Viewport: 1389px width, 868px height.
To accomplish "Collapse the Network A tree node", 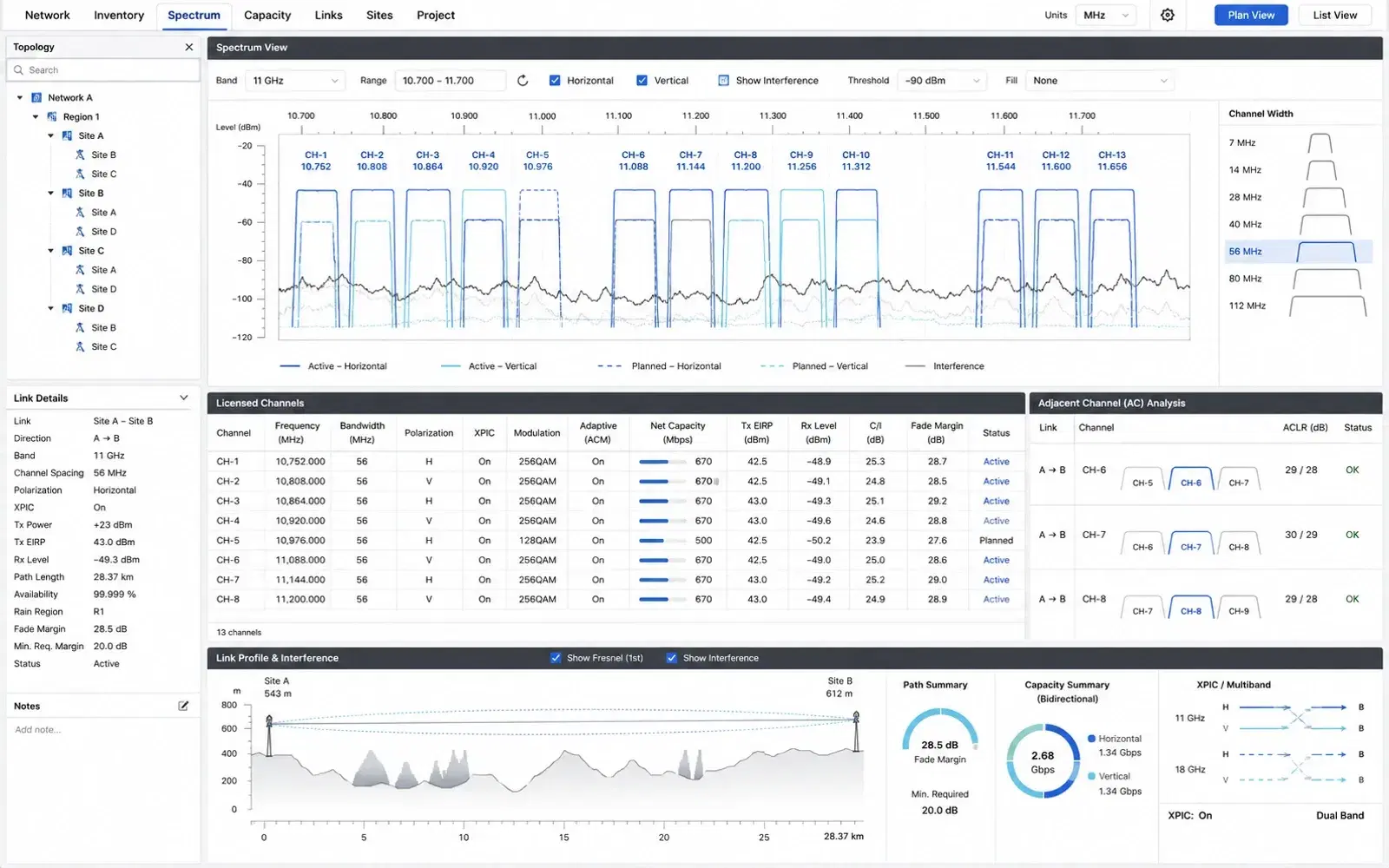I will pyautogui.click(x=20, y=98).
